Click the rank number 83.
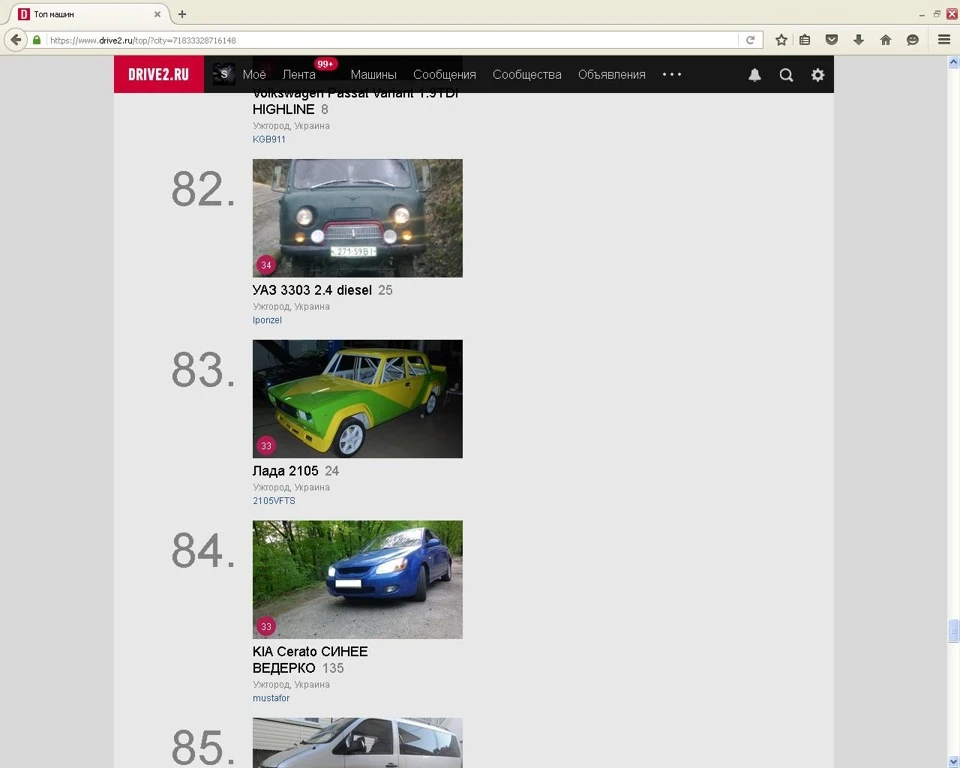Viewport: 960px width, 768px height. coord(203,370)
